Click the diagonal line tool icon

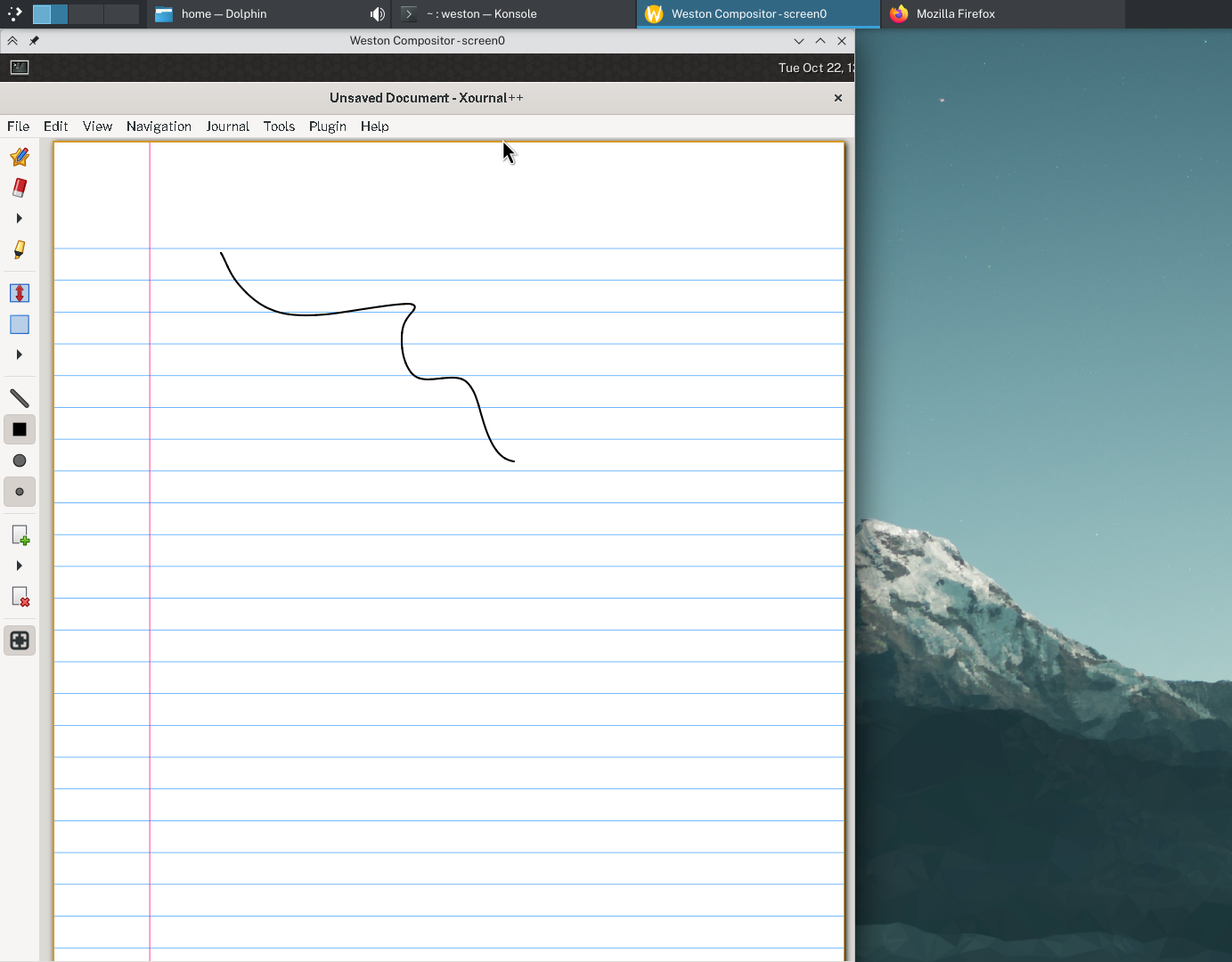point(20,398)
